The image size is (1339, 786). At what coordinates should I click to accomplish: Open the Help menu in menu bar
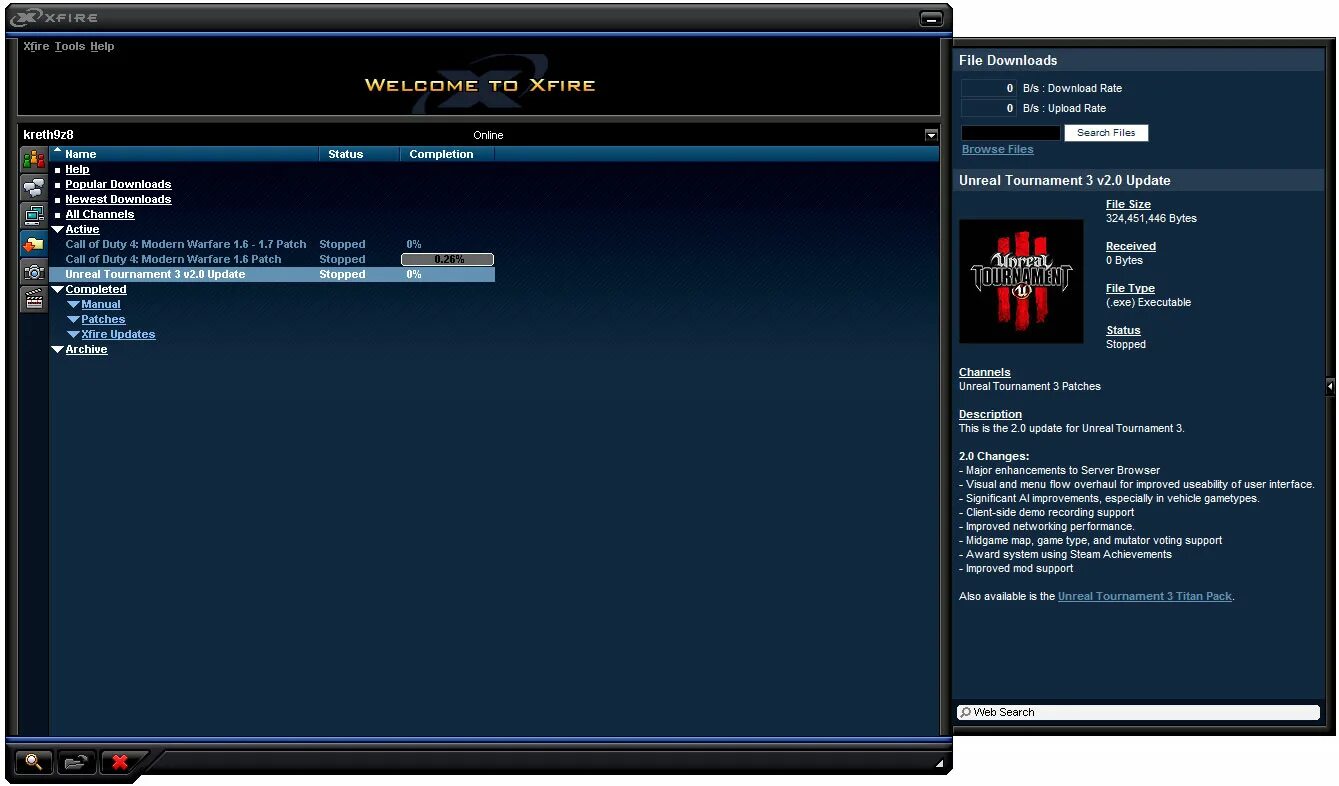pyautogui.click(x=102, y=46)
